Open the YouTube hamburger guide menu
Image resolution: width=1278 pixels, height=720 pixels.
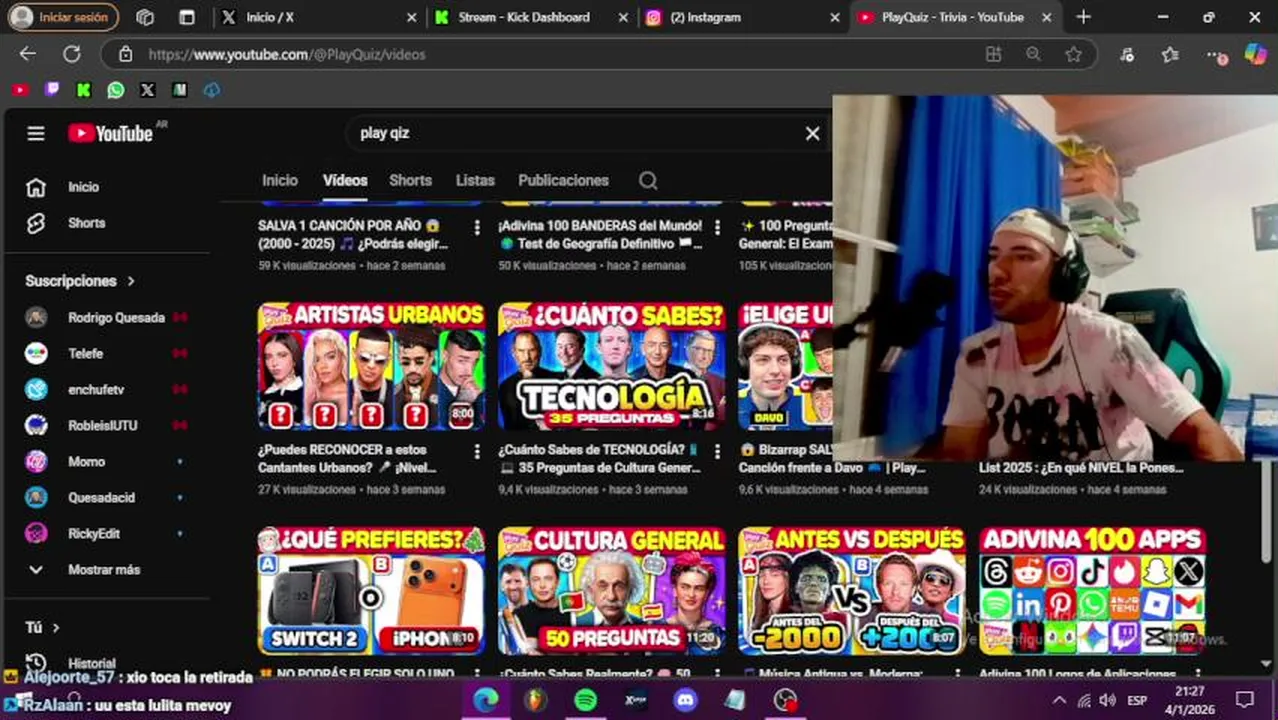pyautogui.click(x=36, y=133)
